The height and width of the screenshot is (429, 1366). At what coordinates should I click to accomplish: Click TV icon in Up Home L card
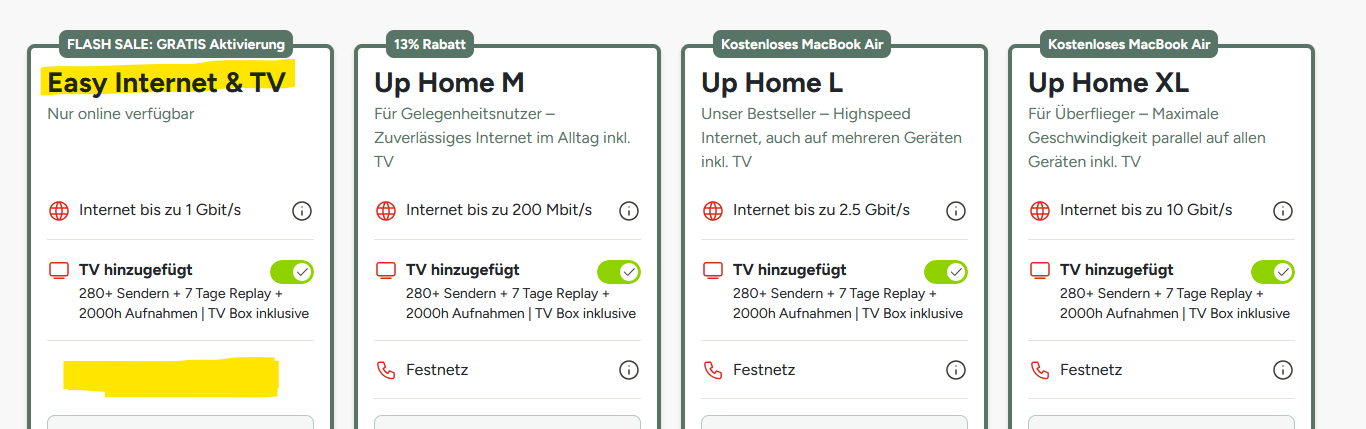pos(713,270)
